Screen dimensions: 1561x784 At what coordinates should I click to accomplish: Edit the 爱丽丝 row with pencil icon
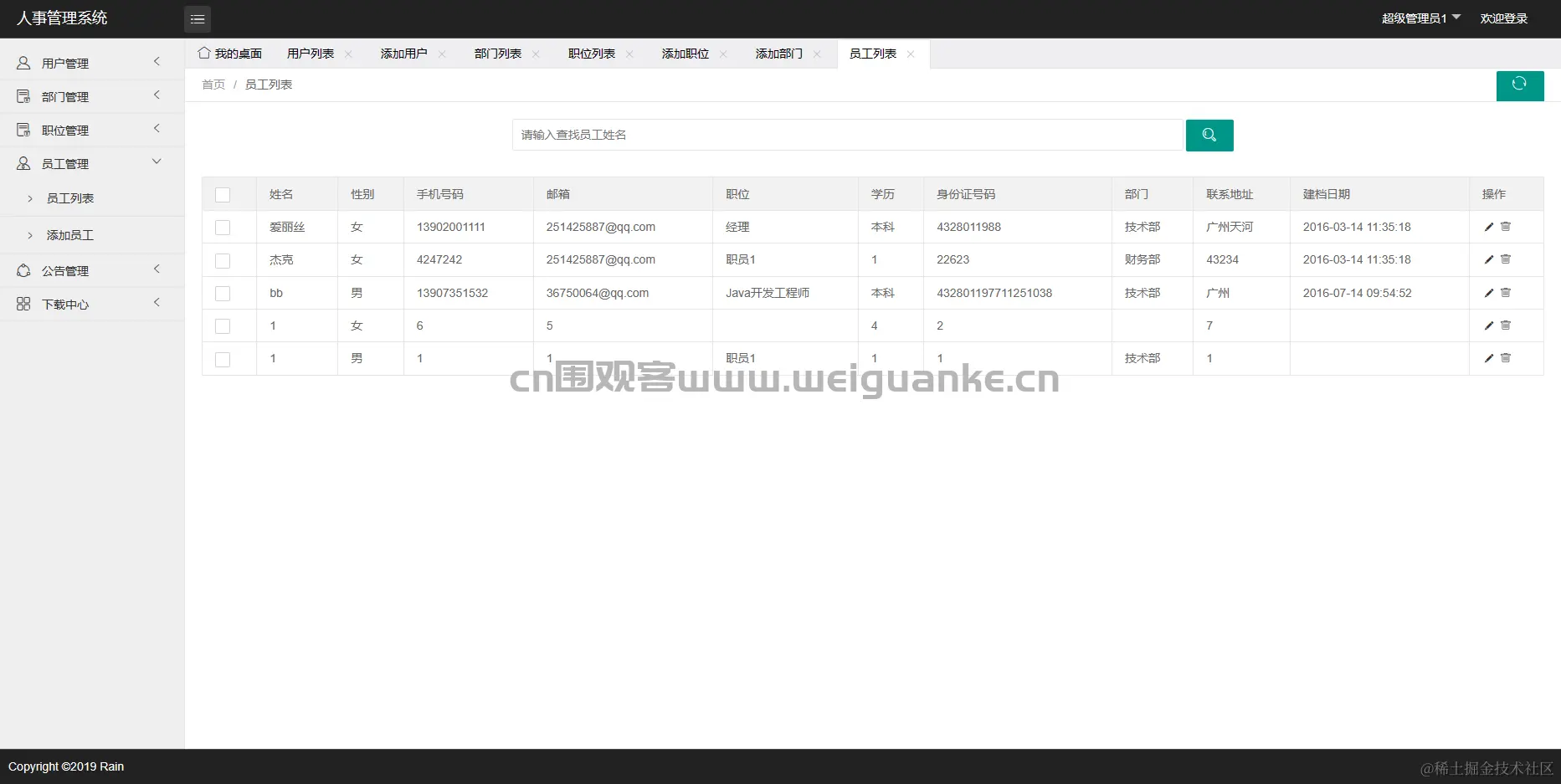(1489, 227)
